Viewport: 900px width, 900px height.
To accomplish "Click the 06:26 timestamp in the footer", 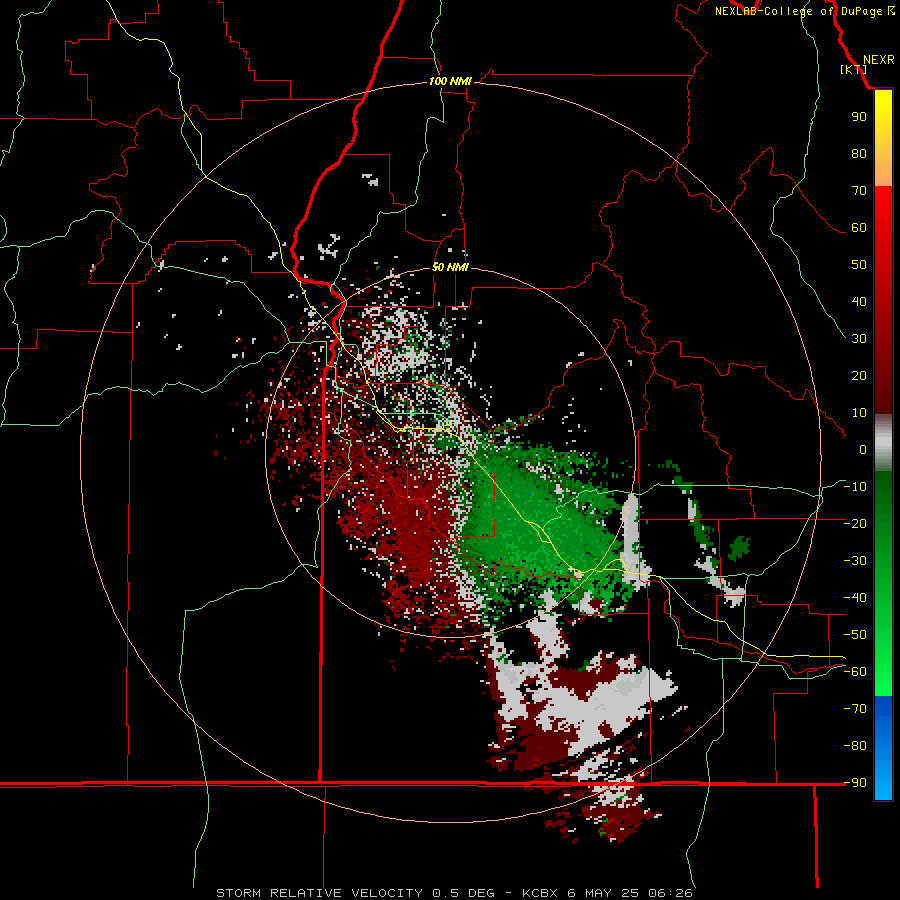I will (670, 893).
